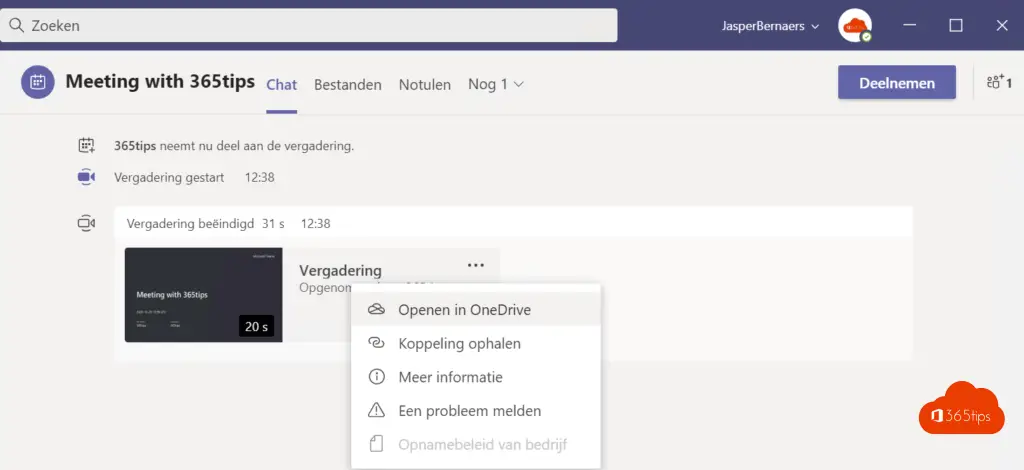Click the warning triangle icon in menu
This screenshot has width=1024, height=470.
(376, 410)
